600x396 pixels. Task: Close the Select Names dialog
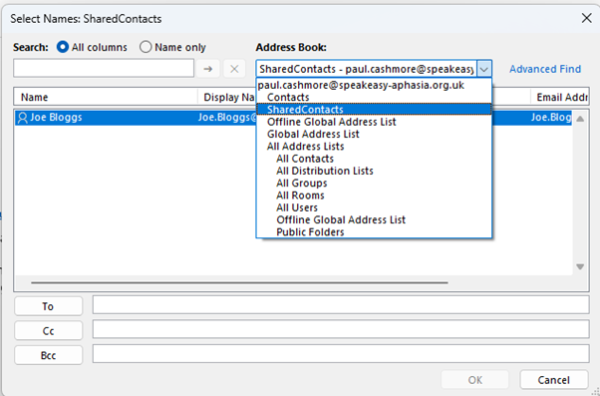(586, 18)
